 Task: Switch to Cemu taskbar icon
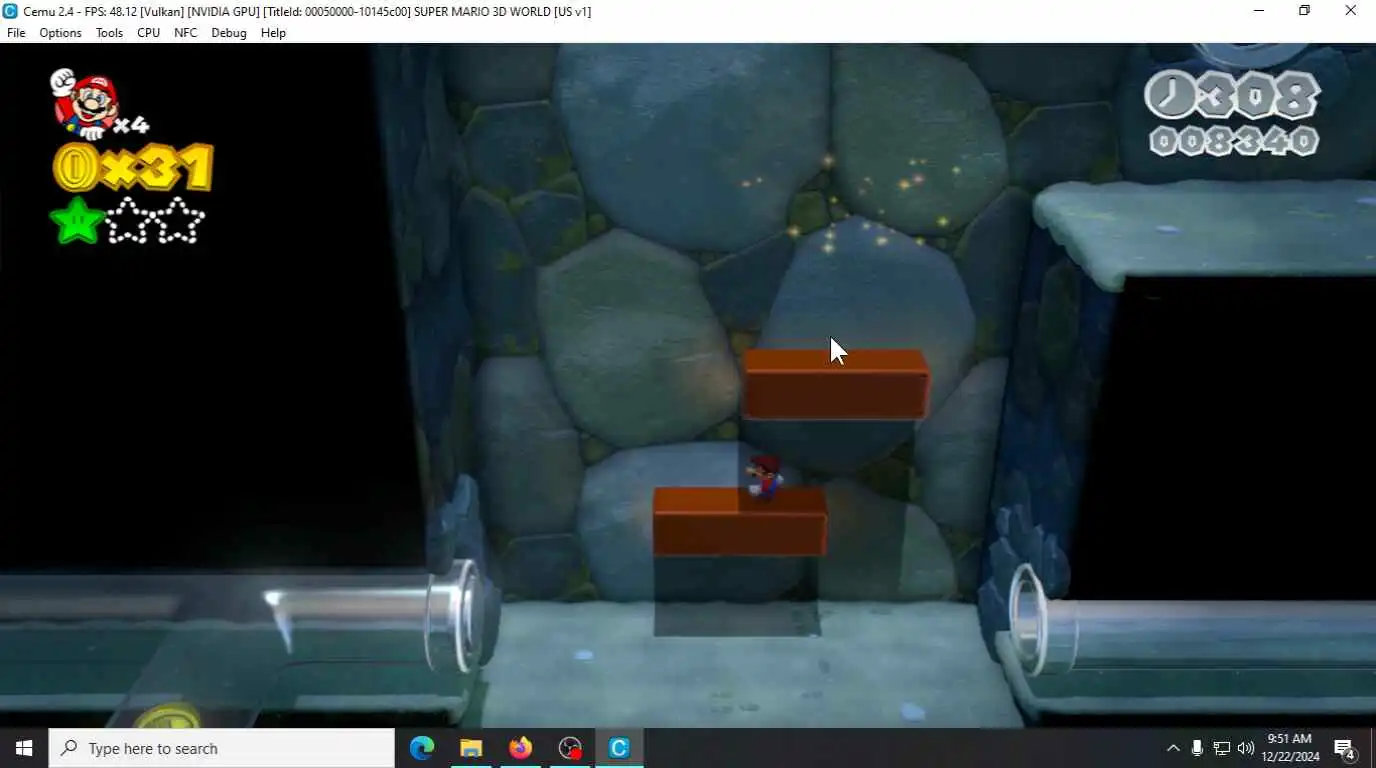619,748
